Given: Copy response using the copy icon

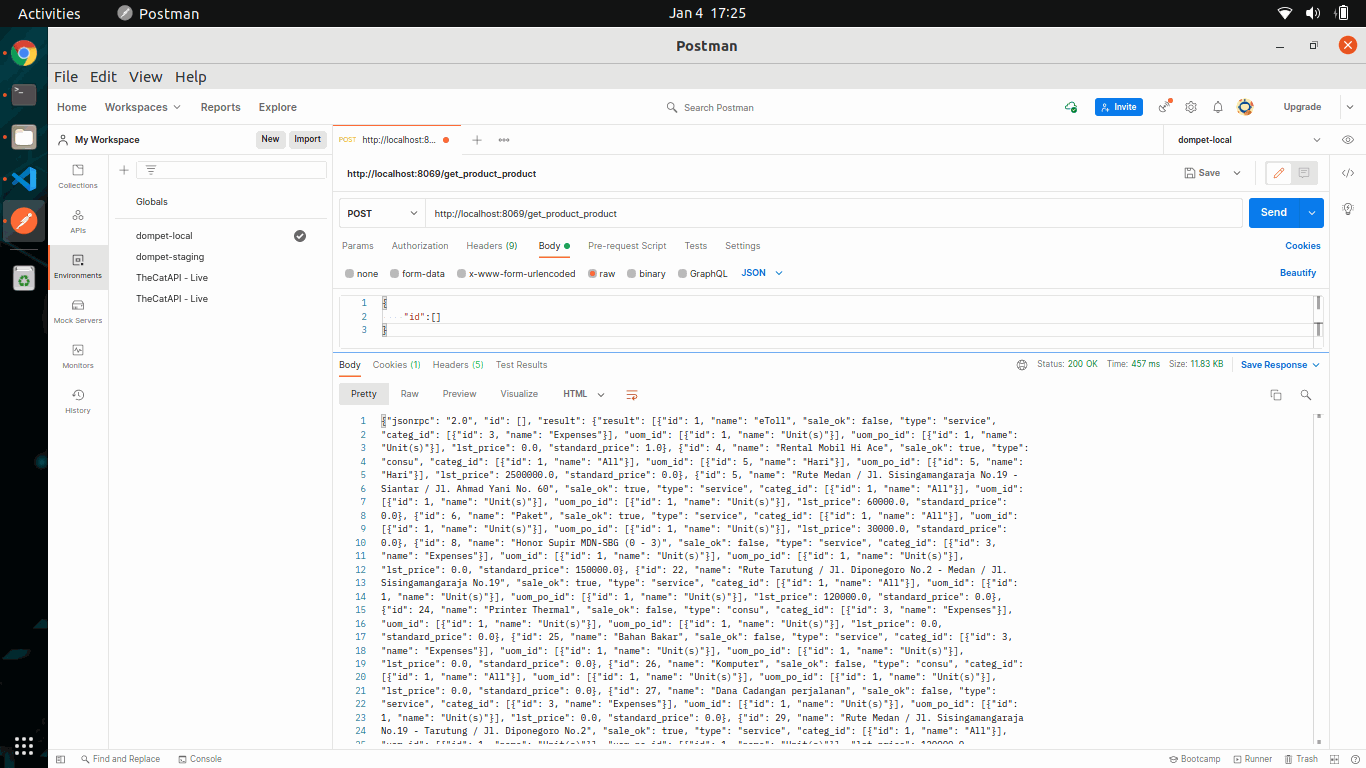Looking at the screenshot, I should pos(1276,395).
